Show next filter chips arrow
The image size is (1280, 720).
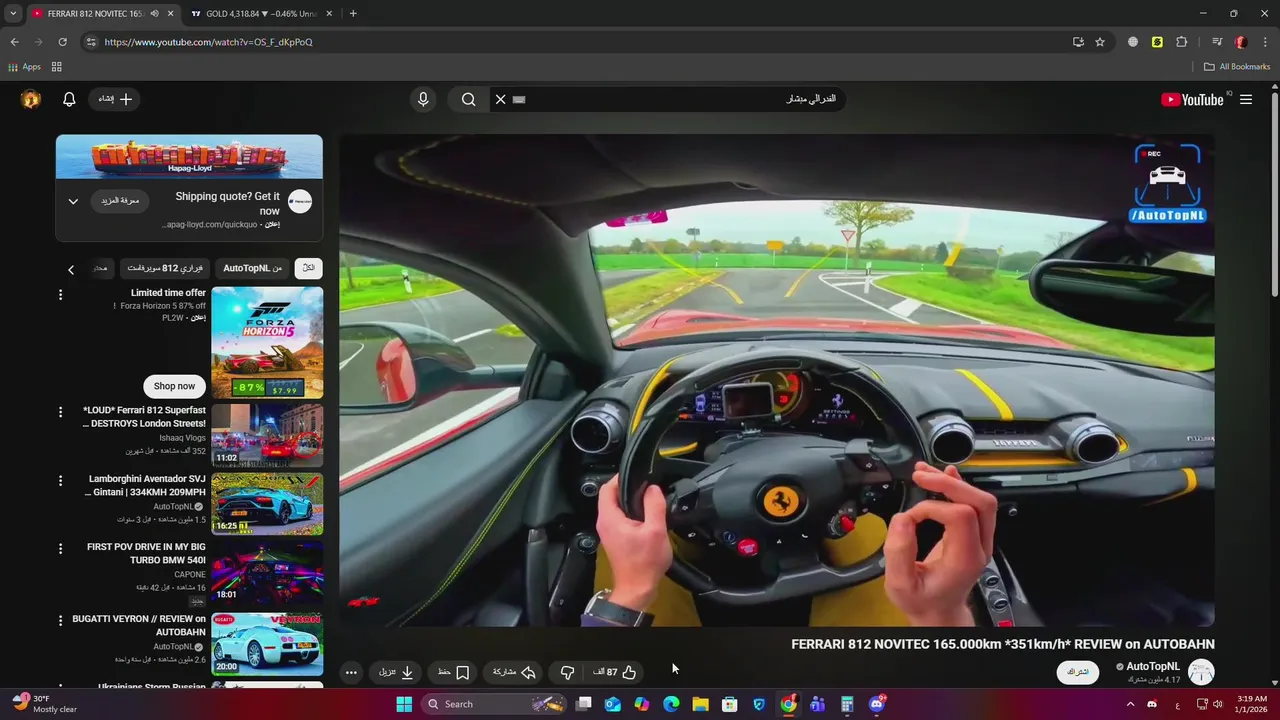point(70,269)
